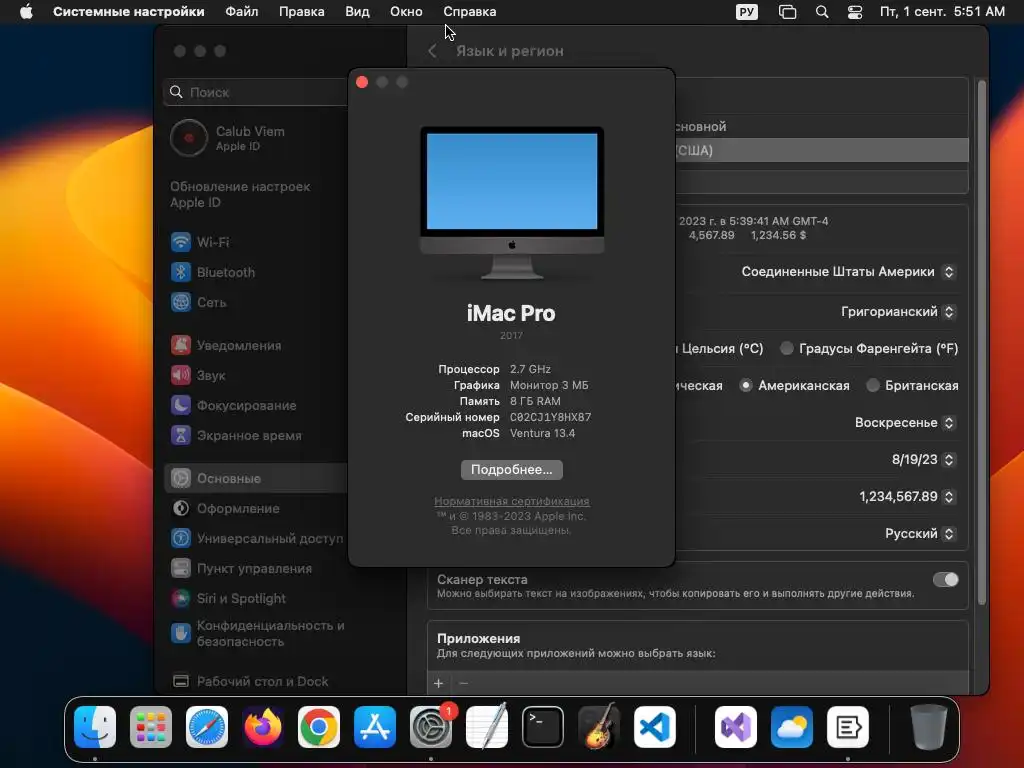
Task: Click the iMac Pro computer image
Action: click(512, 203)
